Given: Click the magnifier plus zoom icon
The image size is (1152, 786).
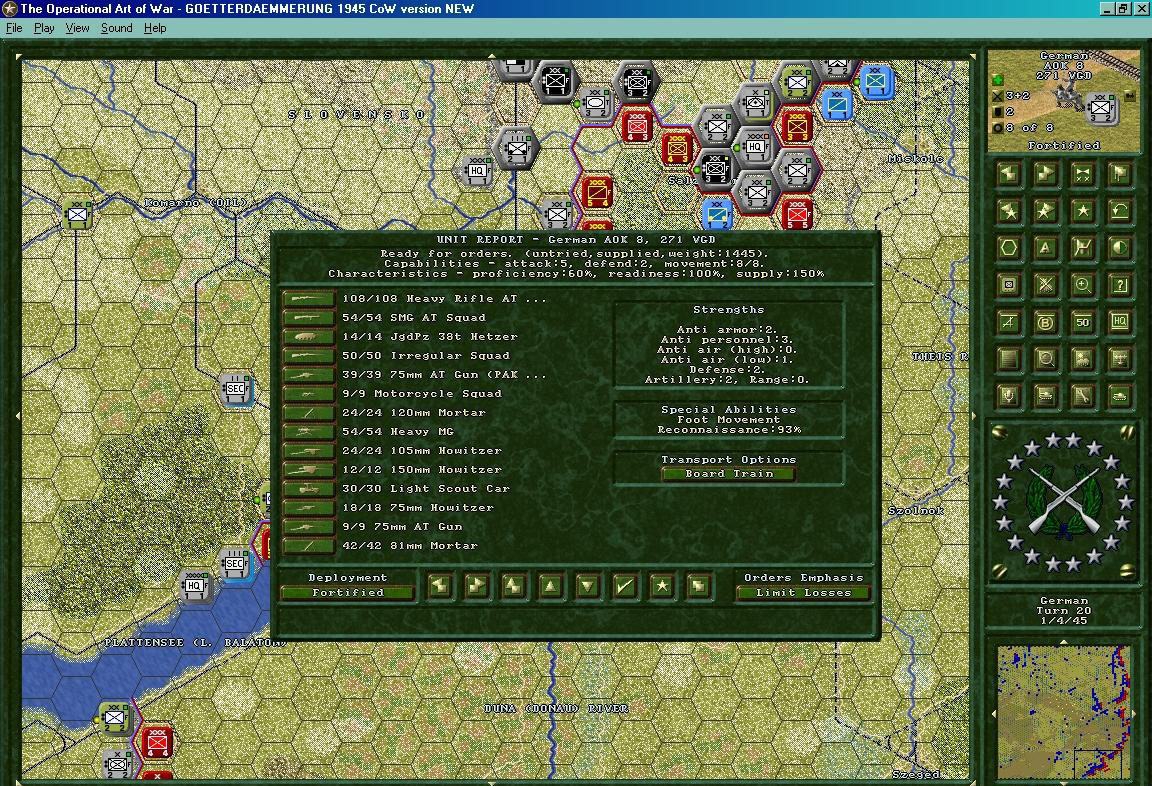Looking at the screenshot, I should click(x=1083, y=285).
